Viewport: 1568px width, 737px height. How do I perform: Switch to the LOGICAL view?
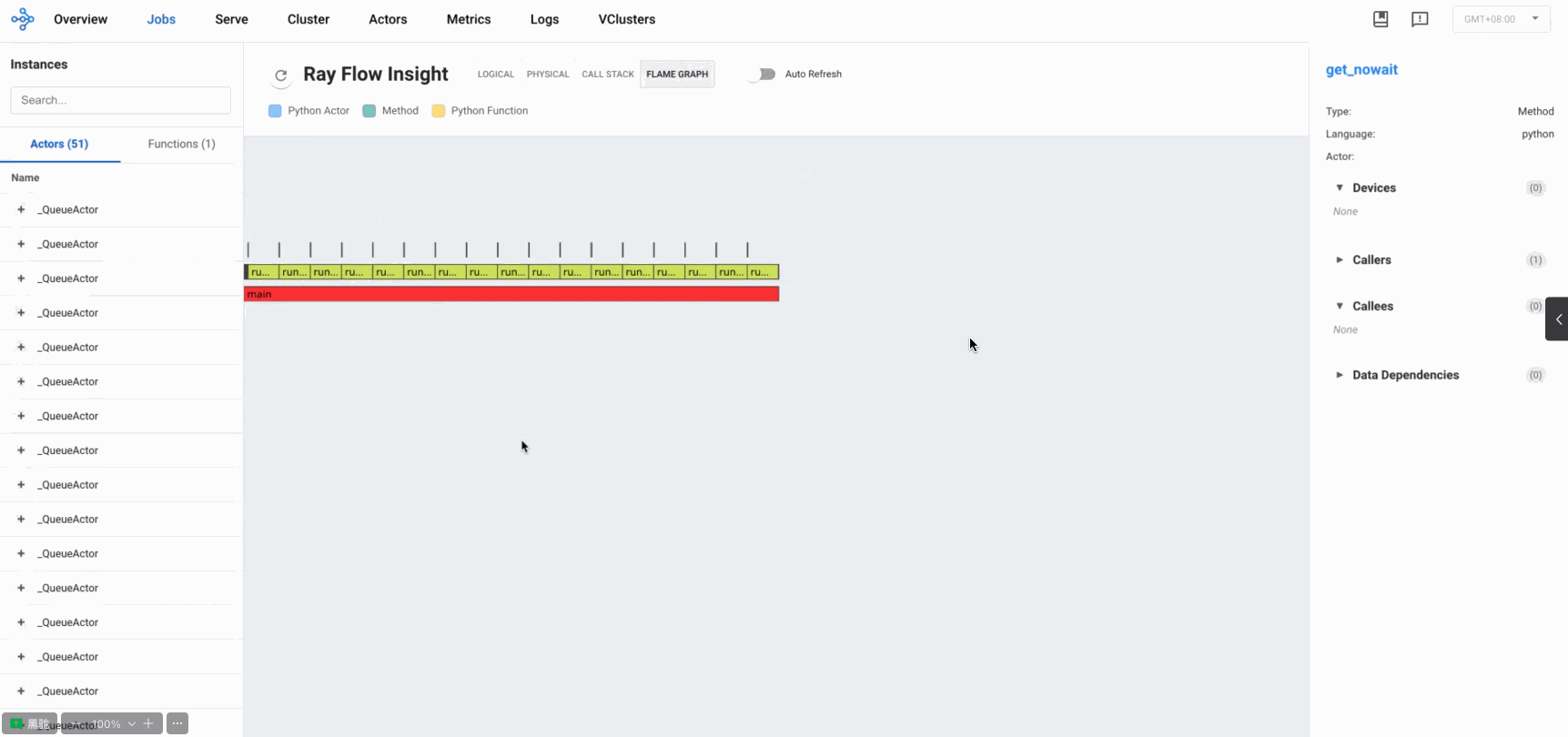pyautogui.click(x=496, y=75)
